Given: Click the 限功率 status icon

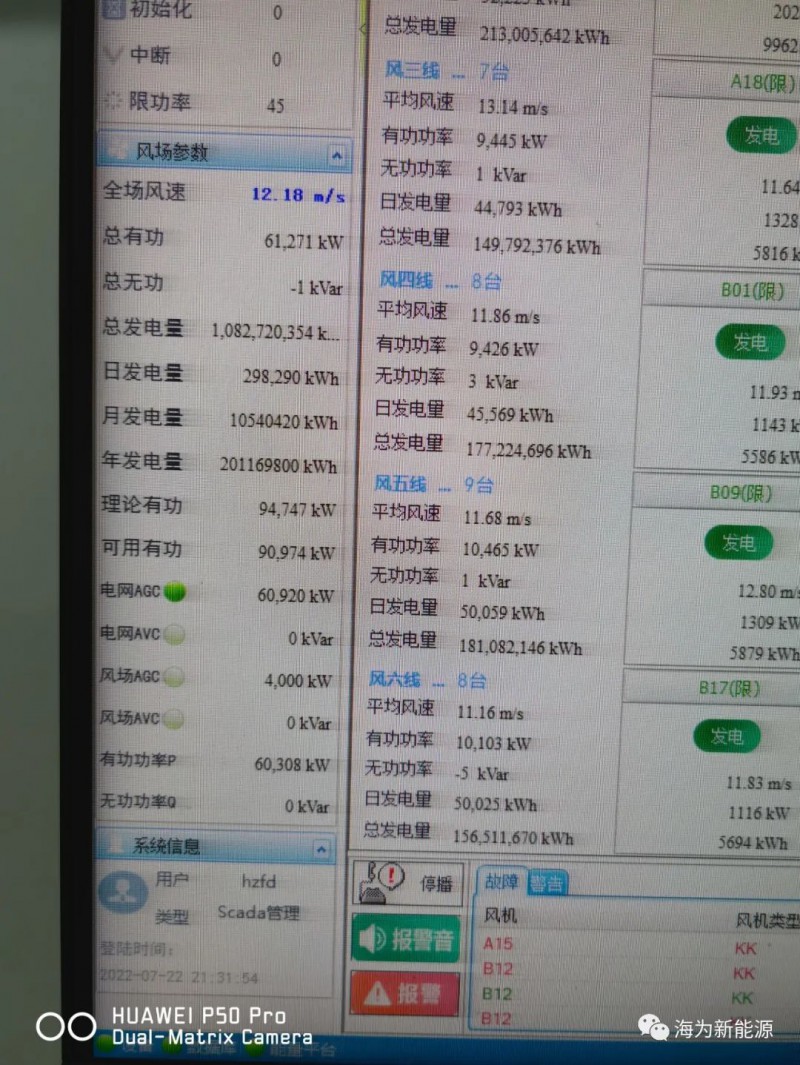Looking at the screenshot, I should [x=113, y=102].
